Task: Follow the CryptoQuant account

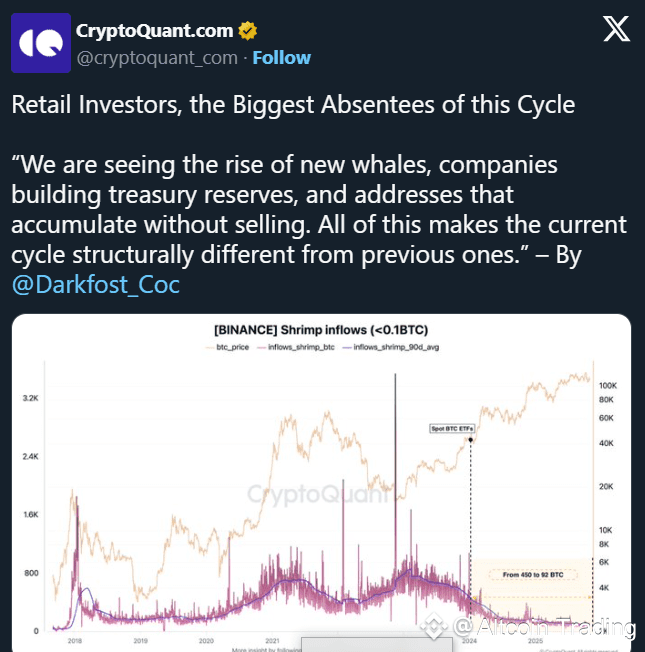Action: tap(280, 58)
